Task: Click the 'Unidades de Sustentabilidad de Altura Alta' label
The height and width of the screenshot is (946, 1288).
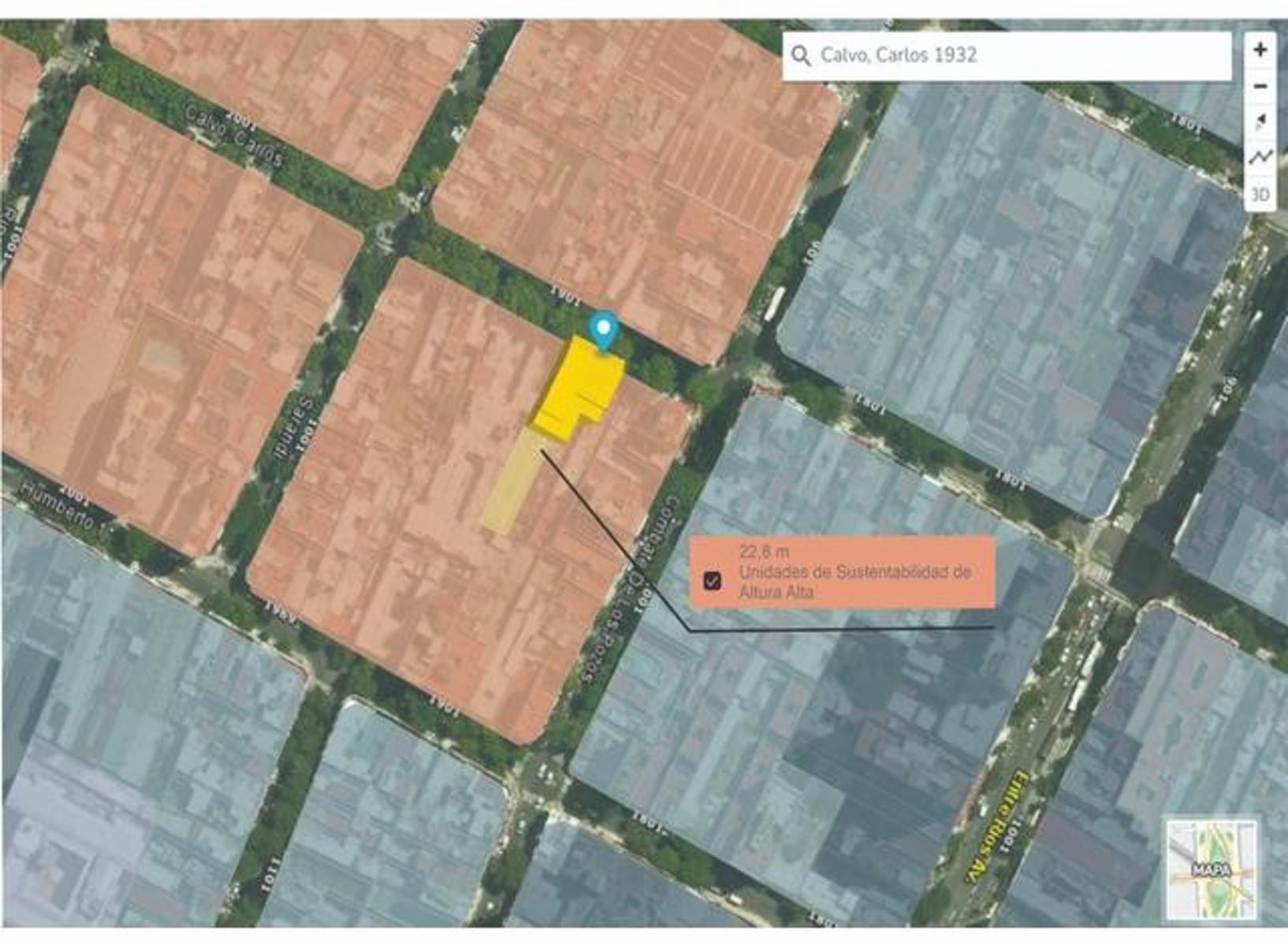Action: (x=854, y=582)
